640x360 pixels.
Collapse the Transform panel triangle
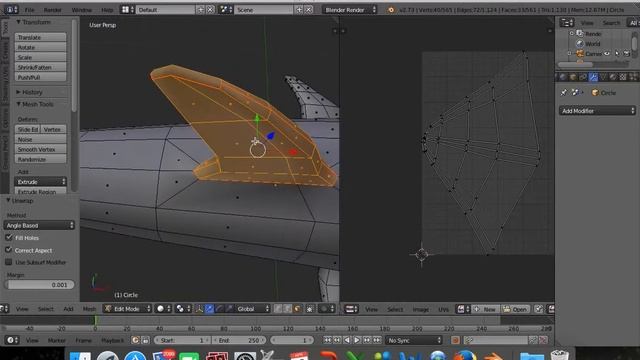pos(18,22)
